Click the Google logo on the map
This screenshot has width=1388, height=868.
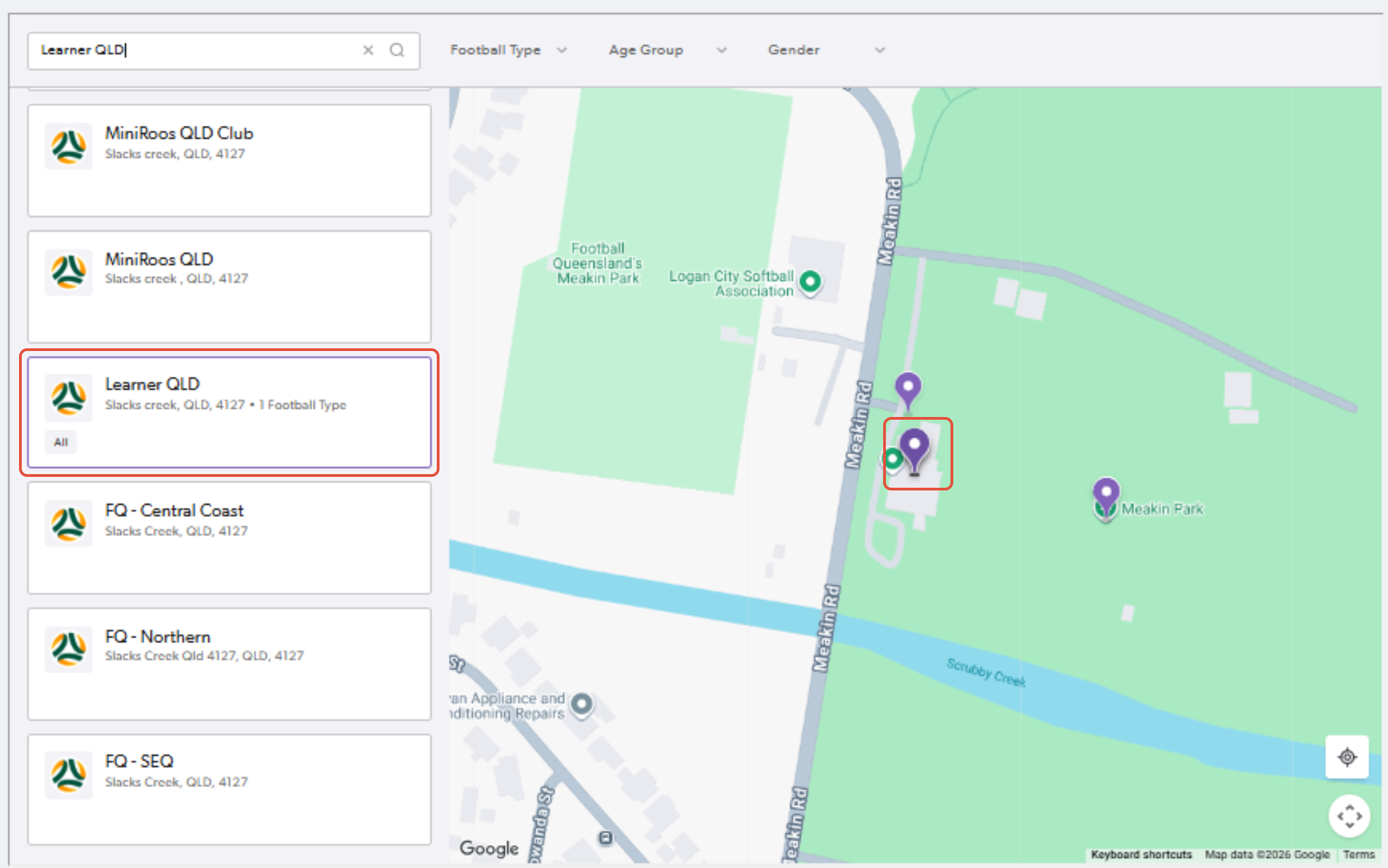click(x=489, y=848)
